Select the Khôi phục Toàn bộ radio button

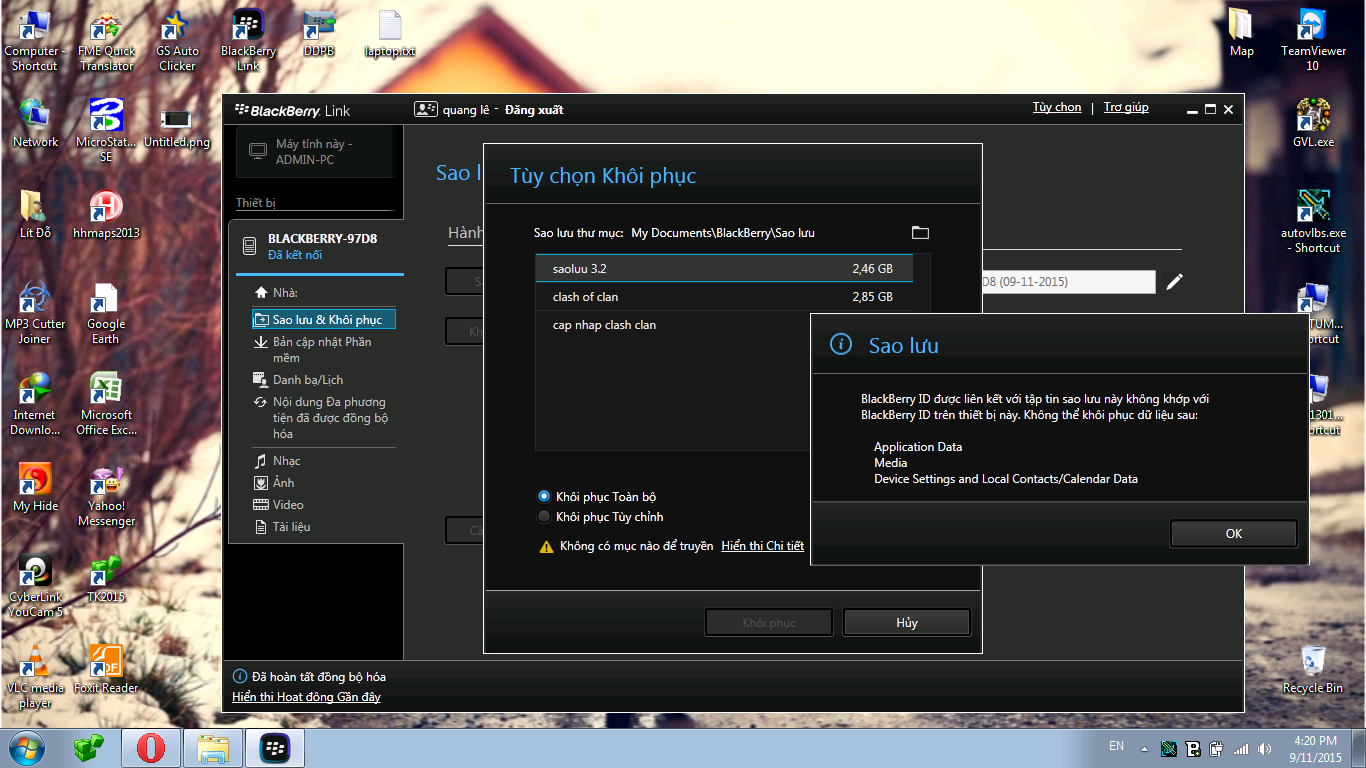coord(544,496)
